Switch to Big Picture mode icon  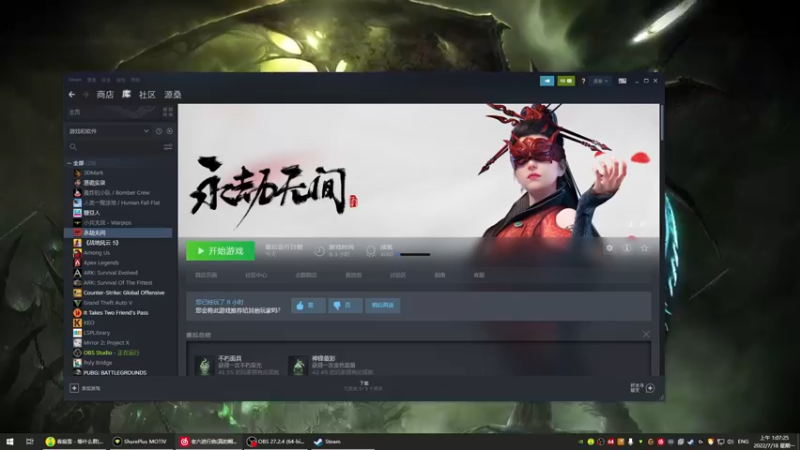pyautogui.click(x=622, y=81)
